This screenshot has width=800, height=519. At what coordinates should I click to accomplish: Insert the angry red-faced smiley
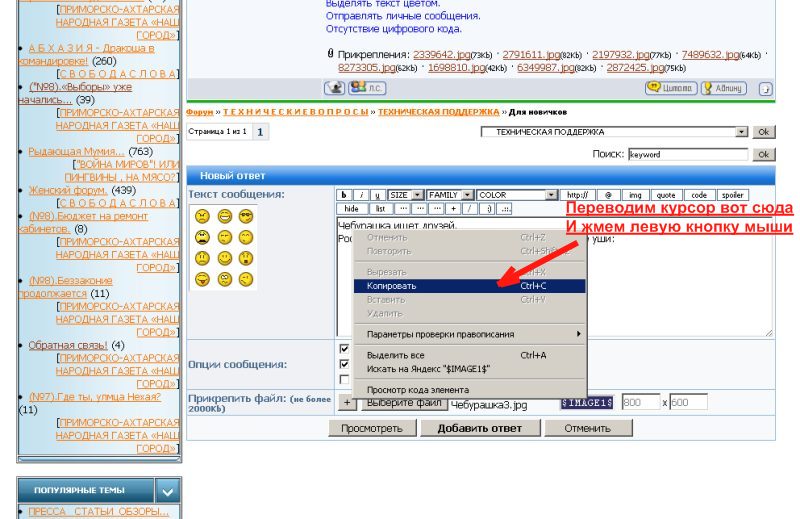(202, 216)
